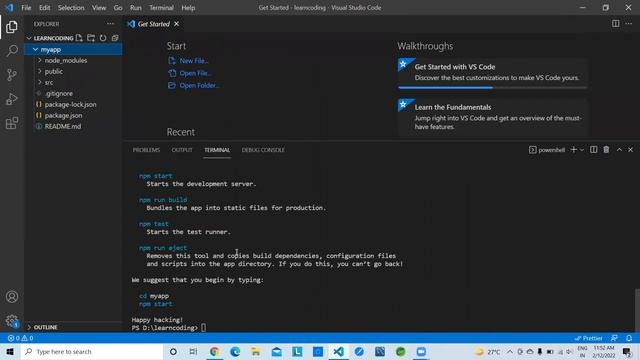Viewport: 640px width, 360px height.
Task: Split the editor right
Action: tap(616, 24)
